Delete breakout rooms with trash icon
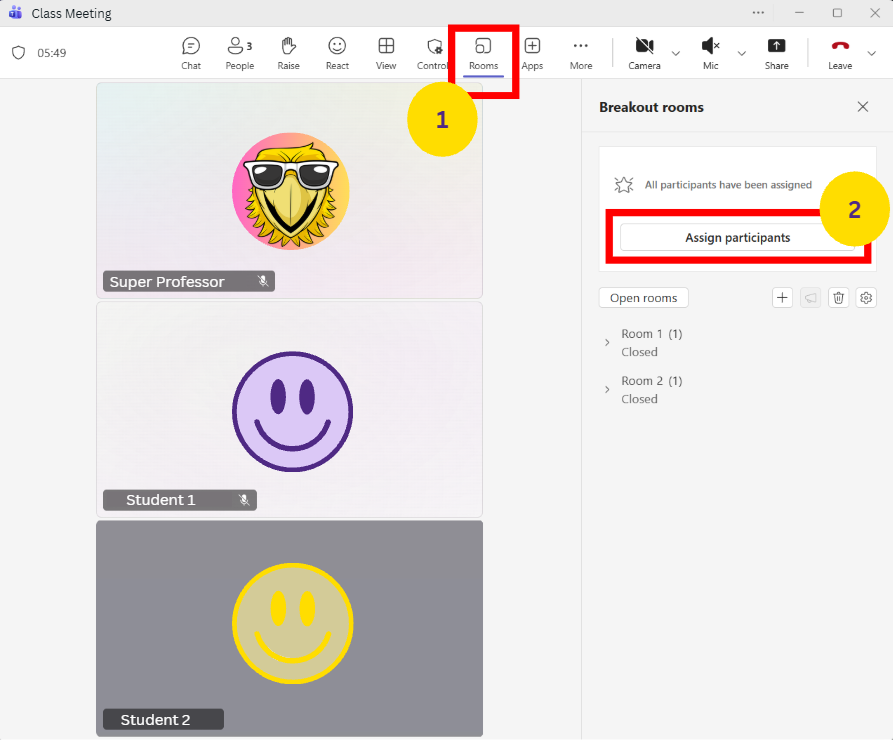893x741 pixels. coord(838,298)
